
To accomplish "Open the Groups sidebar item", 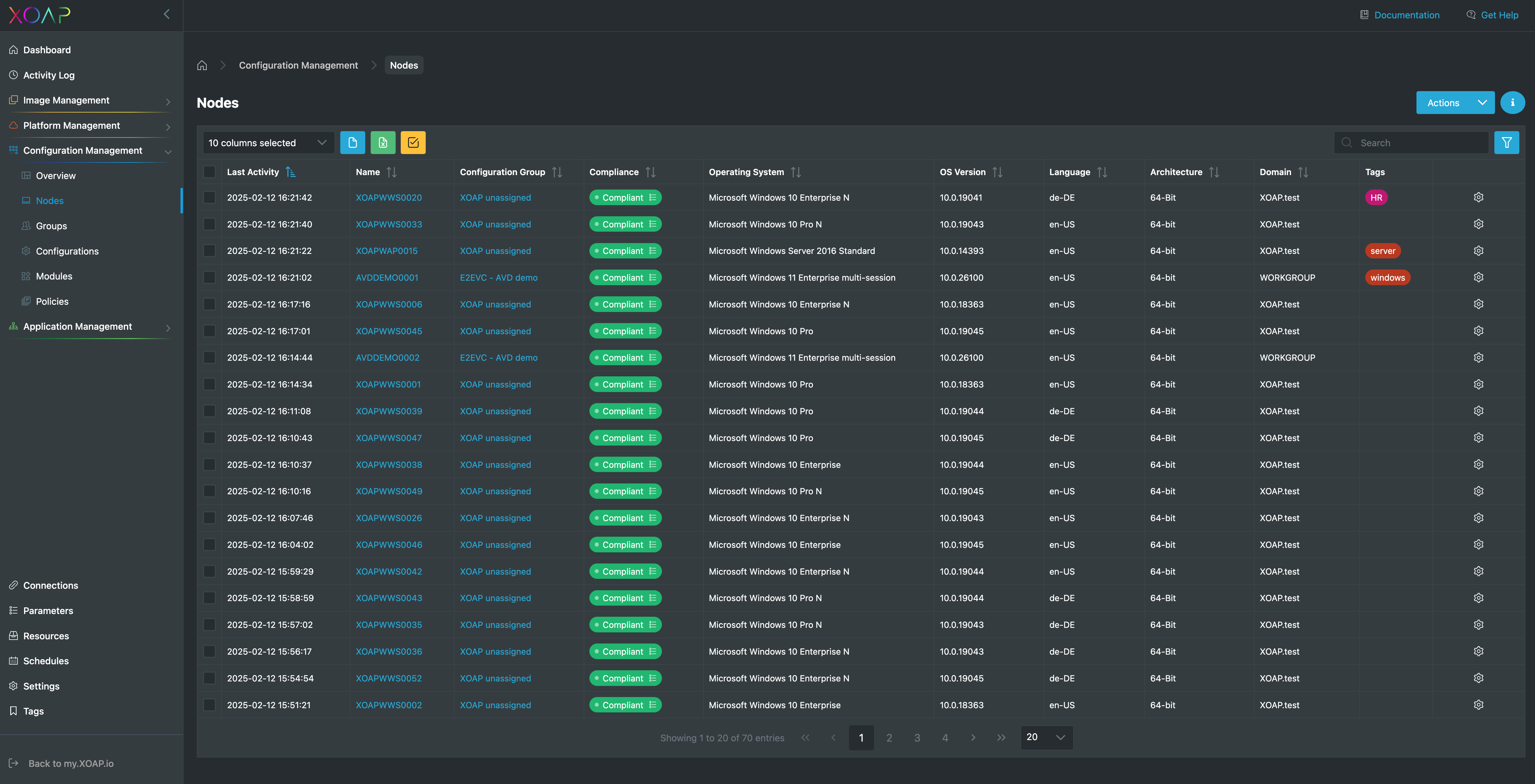I will [51, 226].
